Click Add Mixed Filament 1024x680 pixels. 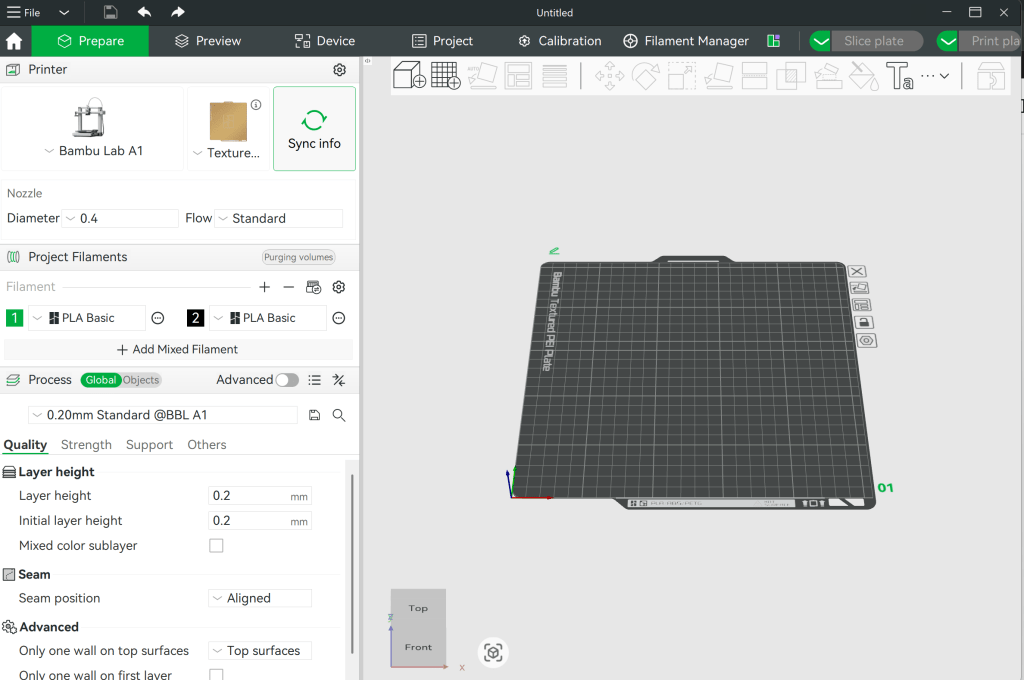pos(178,349)
